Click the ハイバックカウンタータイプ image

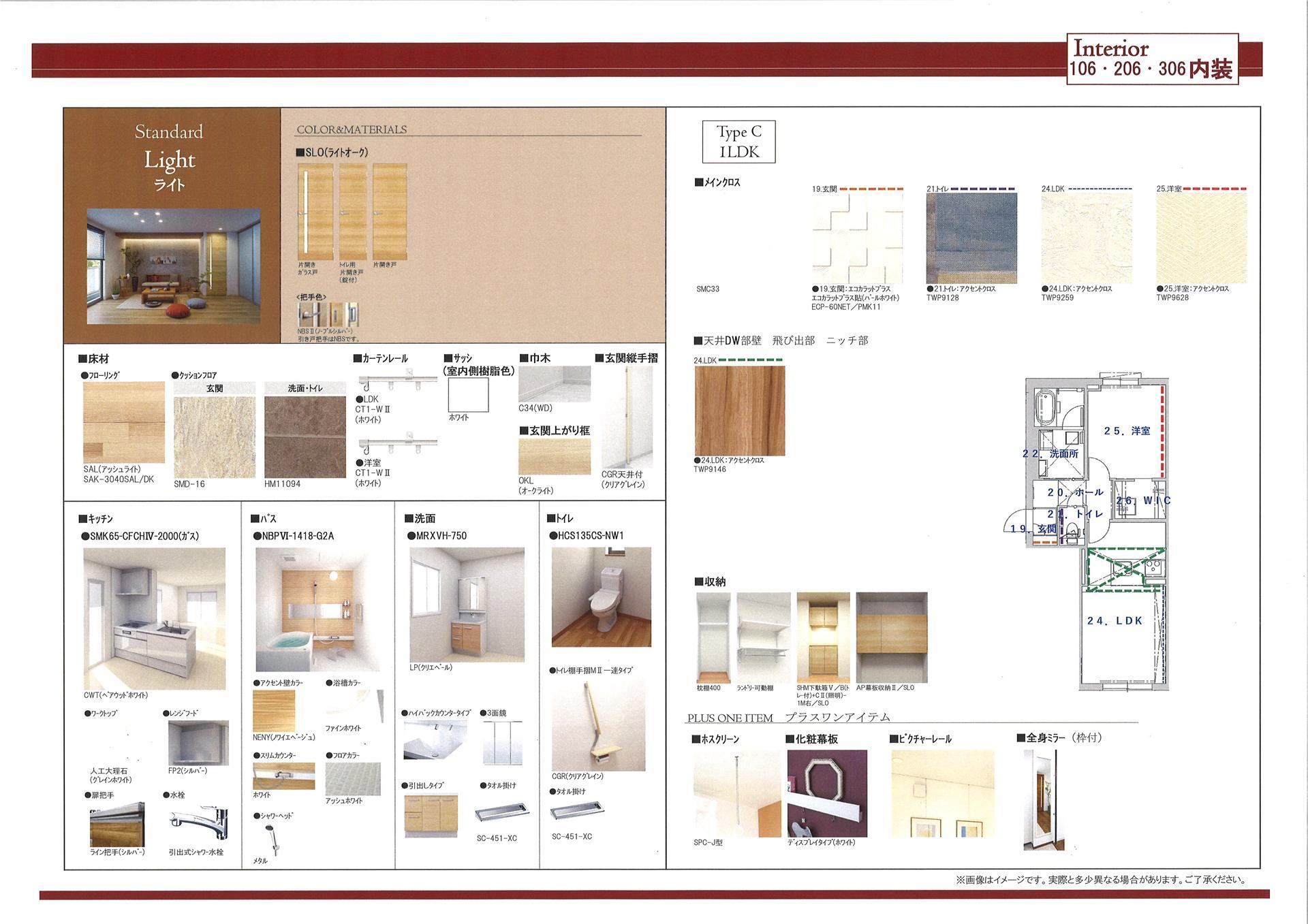coord(435,740)
